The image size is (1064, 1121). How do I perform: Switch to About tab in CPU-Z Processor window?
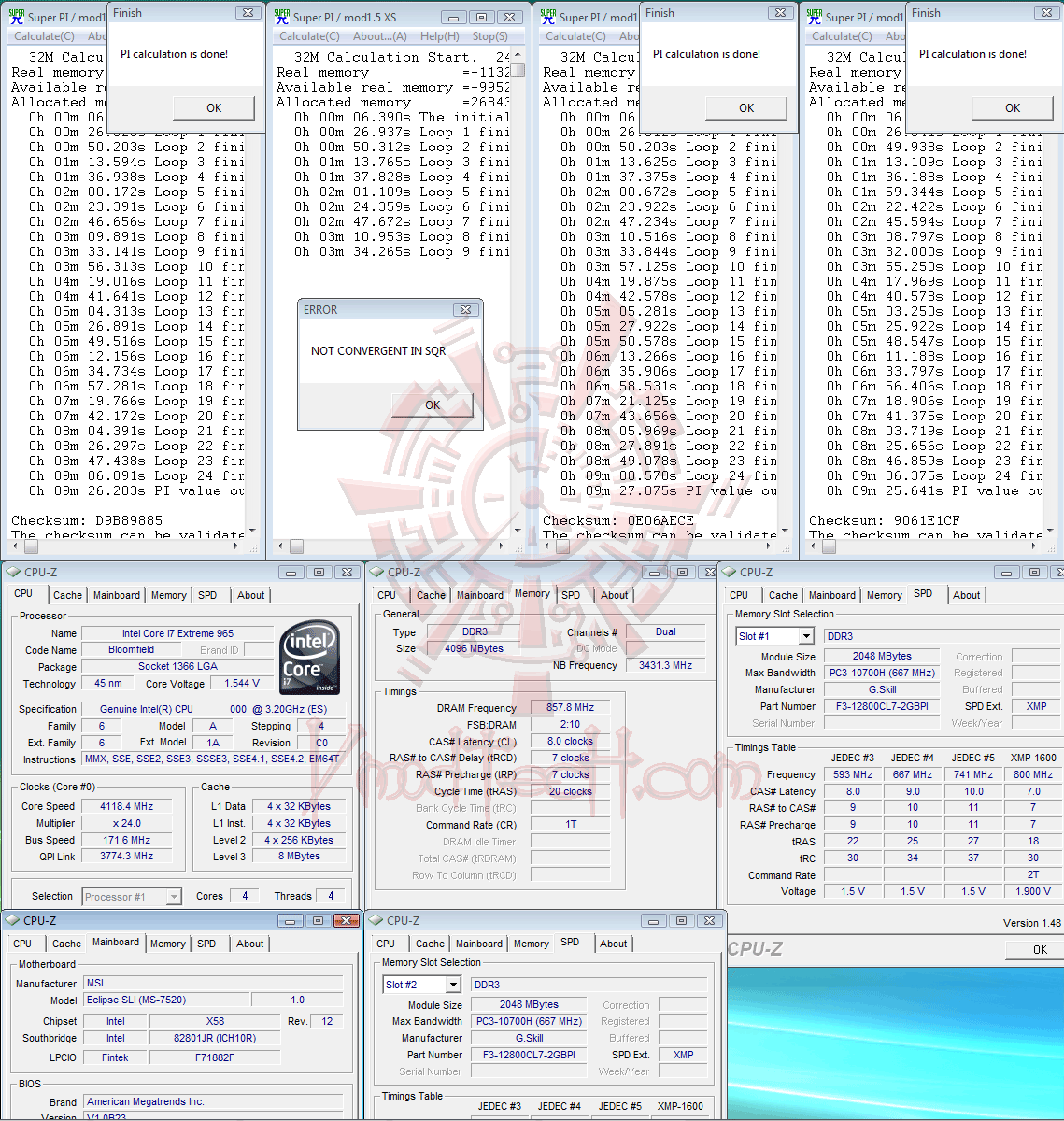[250, 595]
